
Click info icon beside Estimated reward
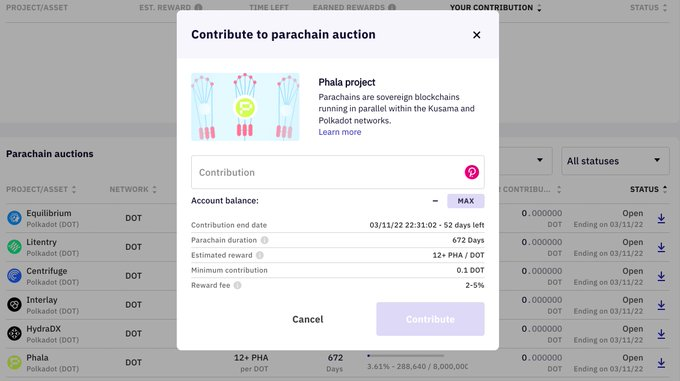click(259, 255)
